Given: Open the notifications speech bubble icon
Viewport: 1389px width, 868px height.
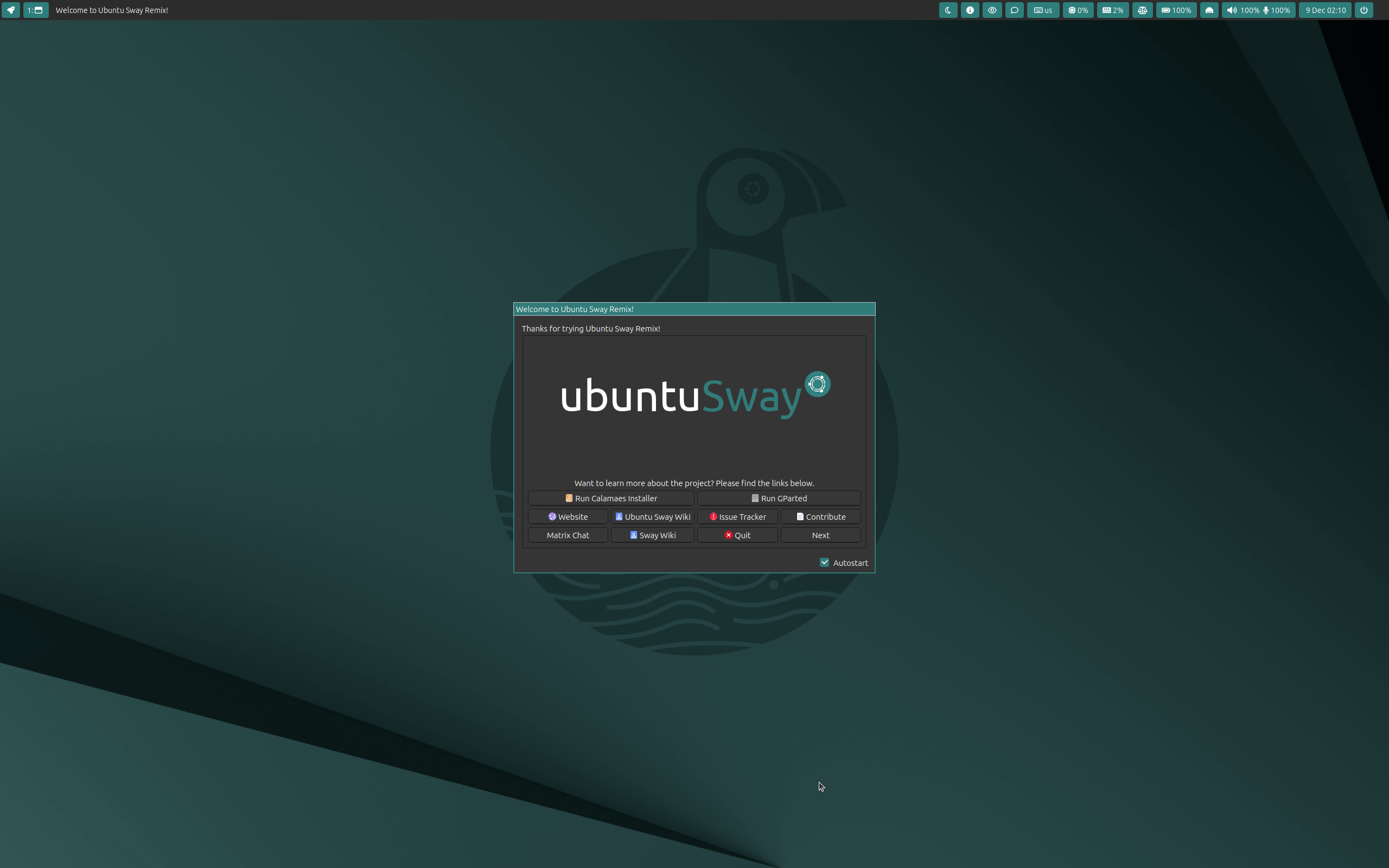Looking at the screenshot, I should 1014,10.
